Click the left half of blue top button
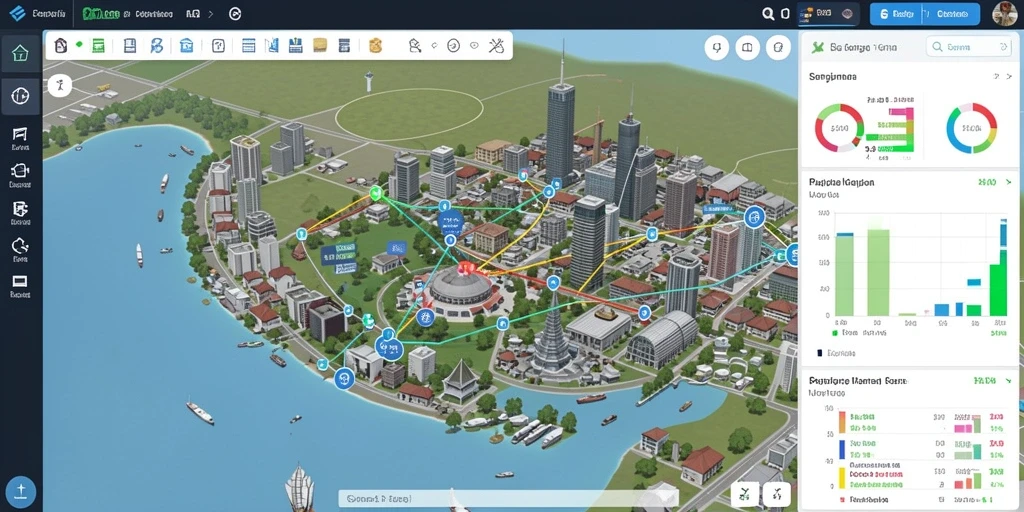This screenshot has width=1024, height=512. tap(895, 14)
